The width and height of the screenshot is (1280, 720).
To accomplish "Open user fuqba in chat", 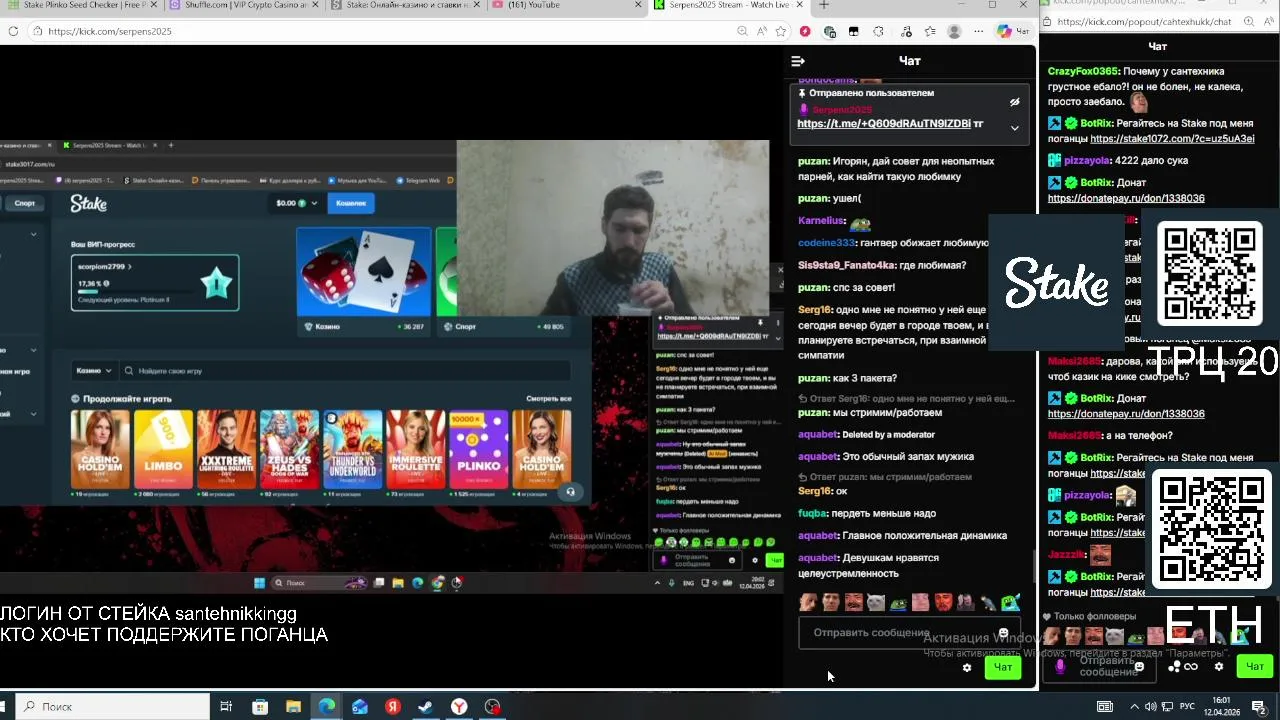I will click(x=811, y=513).
